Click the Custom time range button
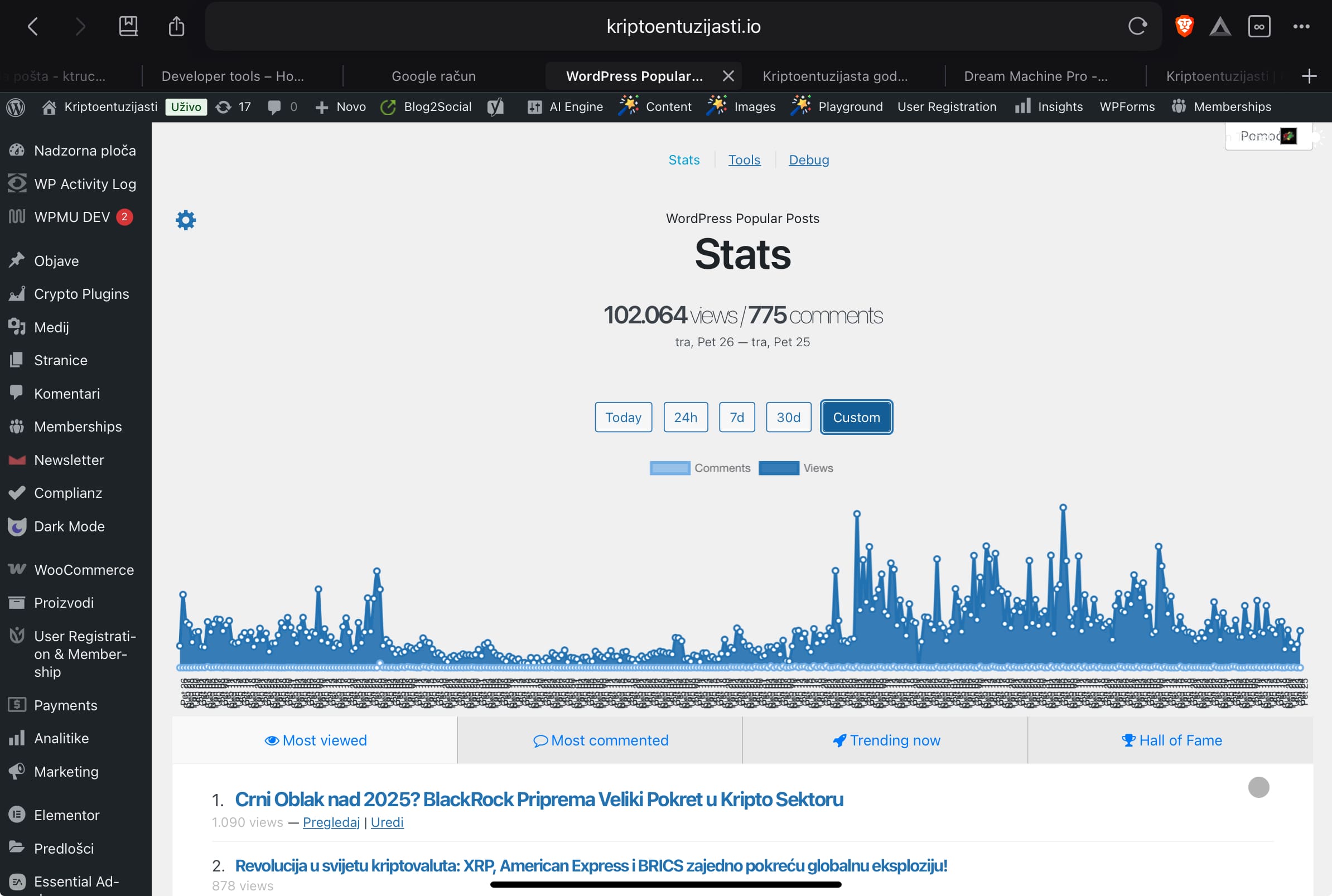Screen dimensions: 1332x896 coord(856,417)
